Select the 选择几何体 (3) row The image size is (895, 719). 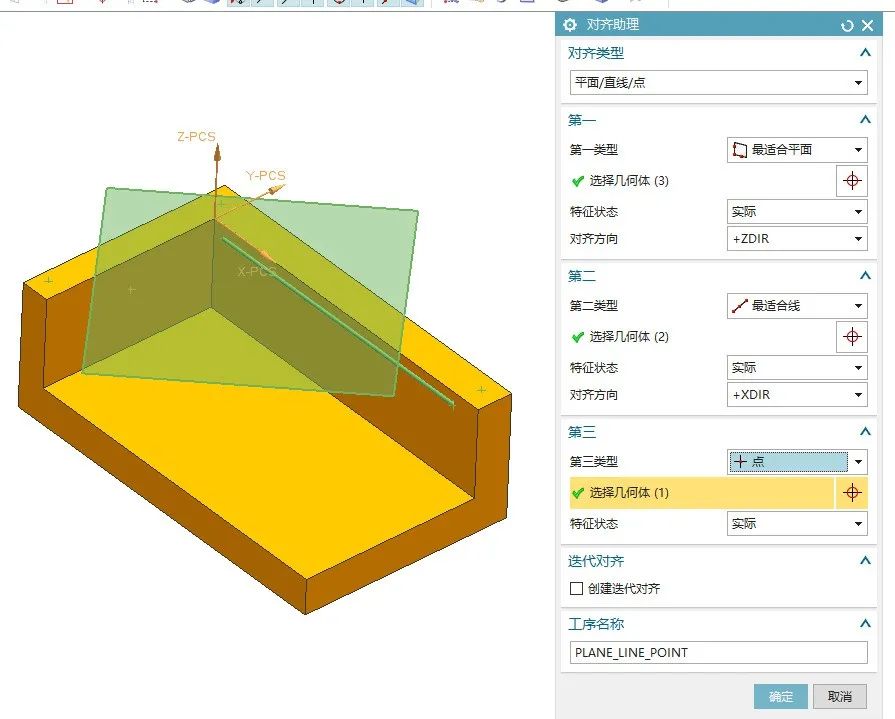[702, 181]
